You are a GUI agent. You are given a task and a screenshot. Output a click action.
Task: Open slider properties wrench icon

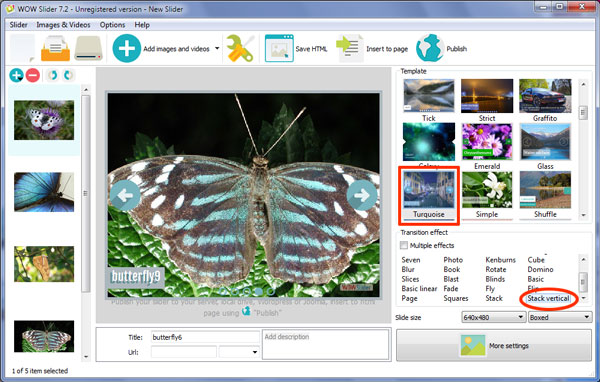(x=240, y=49)
